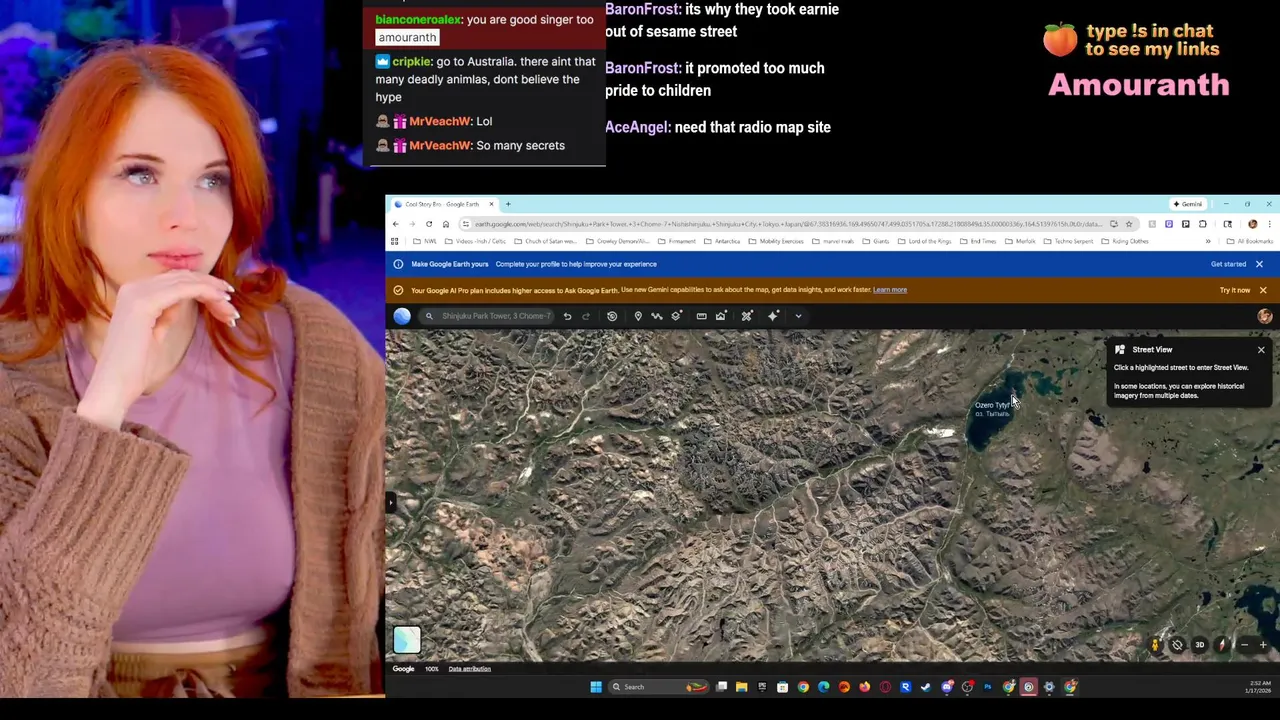This screenshot has width=1280, height=720.
Task: Open the map style layer thumbnail
Action: (407, 640)
